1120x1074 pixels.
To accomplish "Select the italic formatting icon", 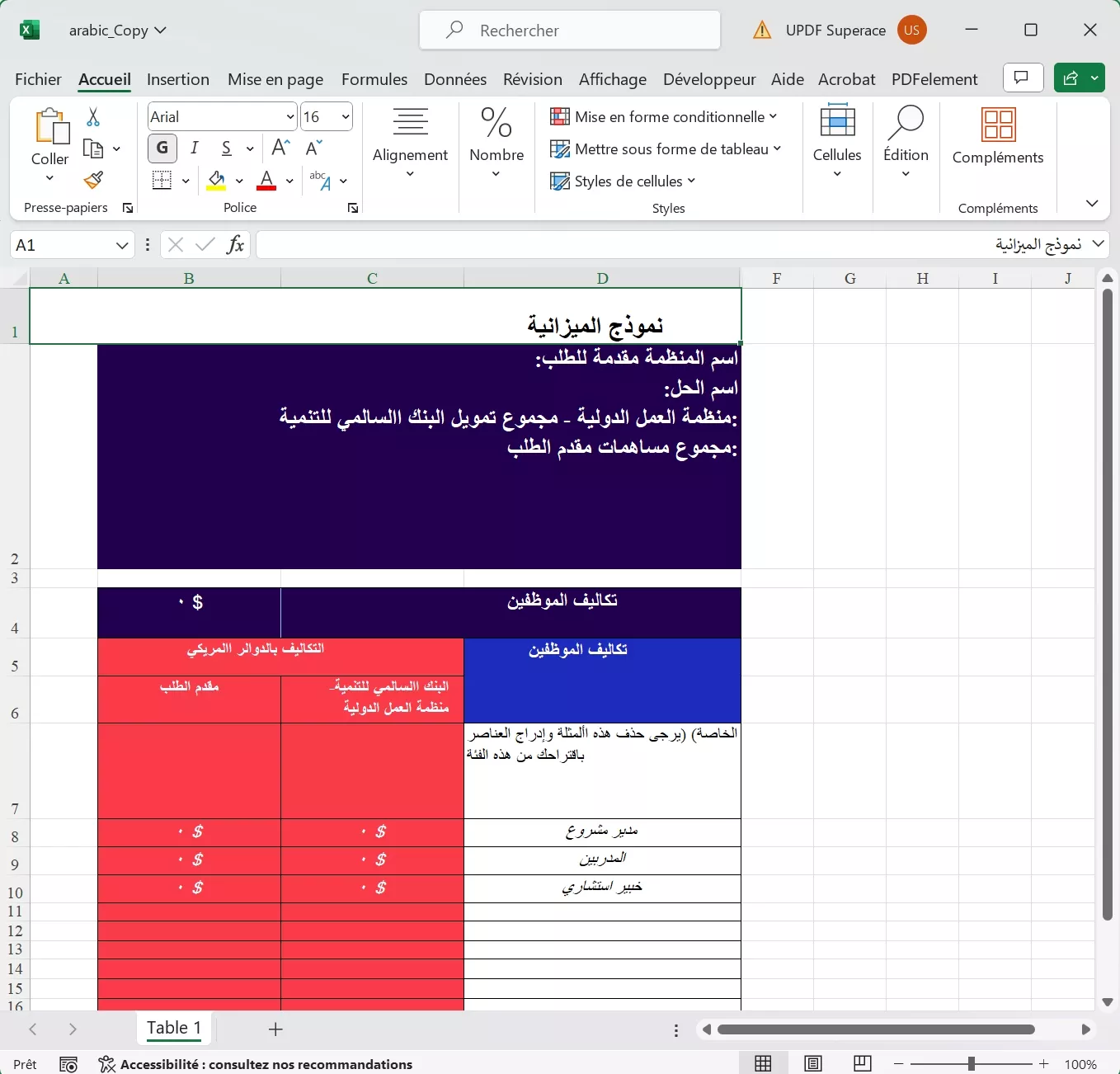I will [195, 148].
